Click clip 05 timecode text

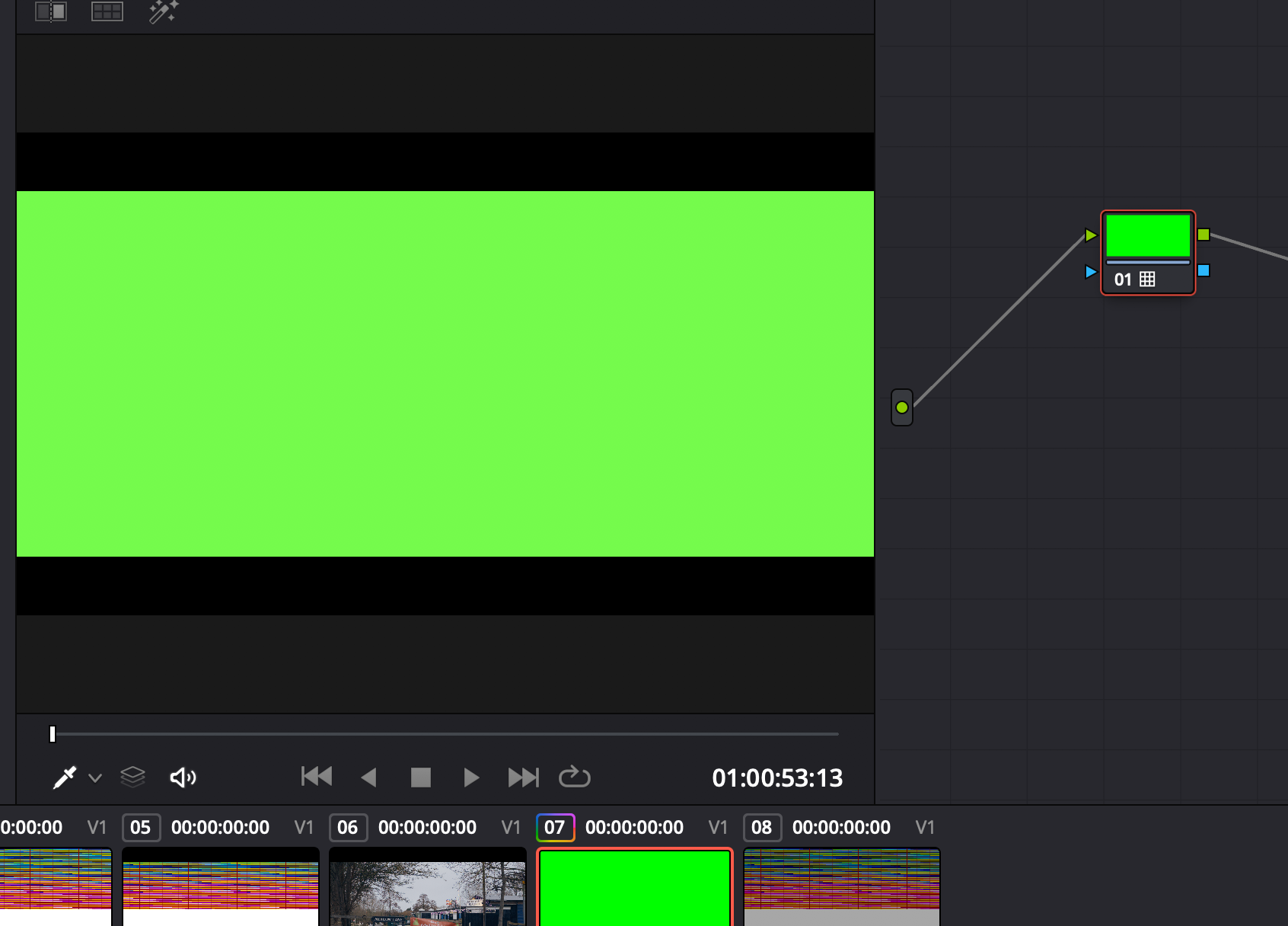point(220,828)
